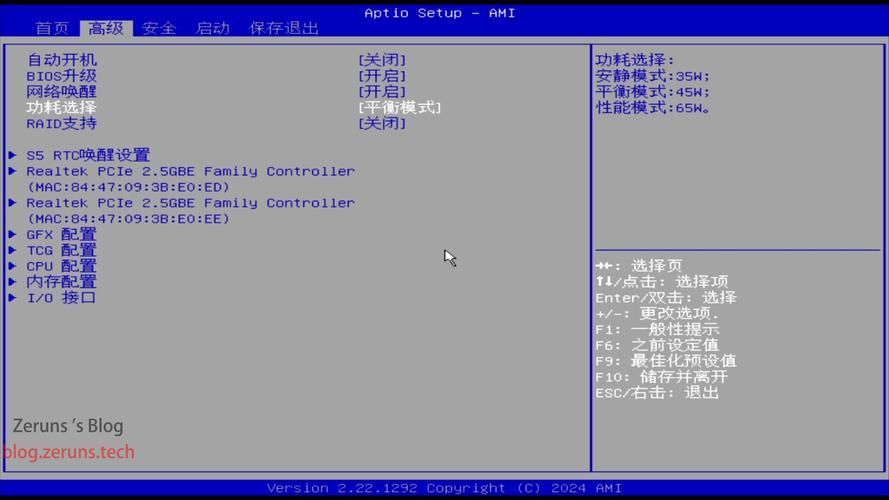Click the Version 2.22.1292 copyright footer

444,488
